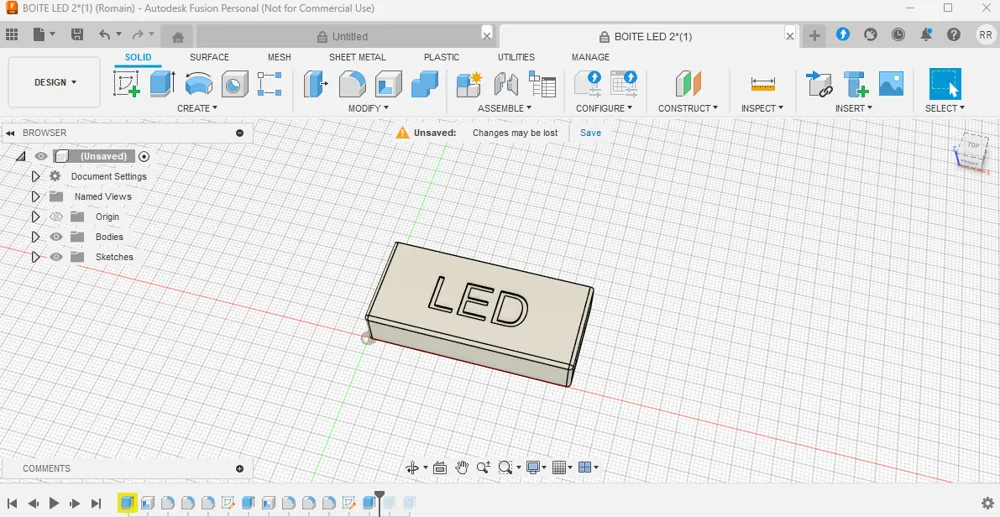Open the Help question mark icon
This screenshot has width=1000, height=517.
click(x=953, y=34)
